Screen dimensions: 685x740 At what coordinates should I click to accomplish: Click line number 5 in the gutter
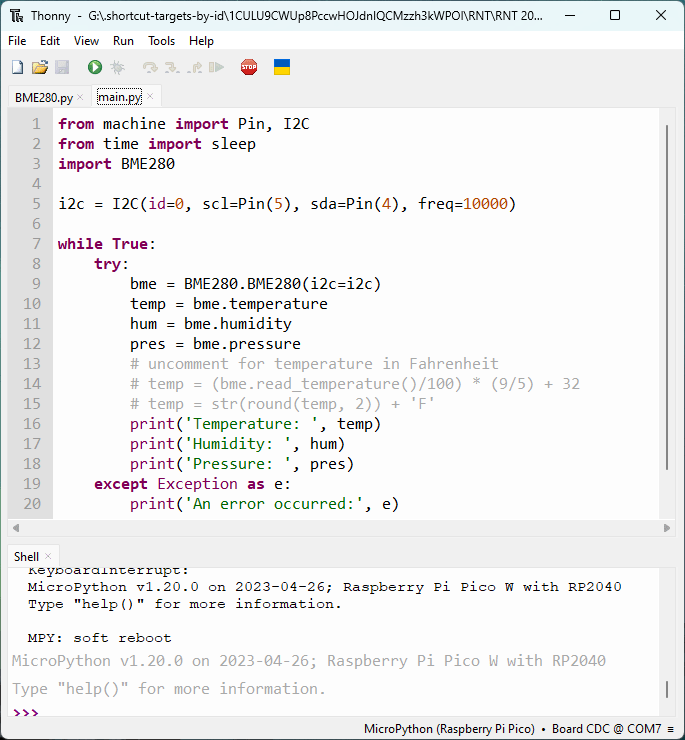[x=36, y=204]
